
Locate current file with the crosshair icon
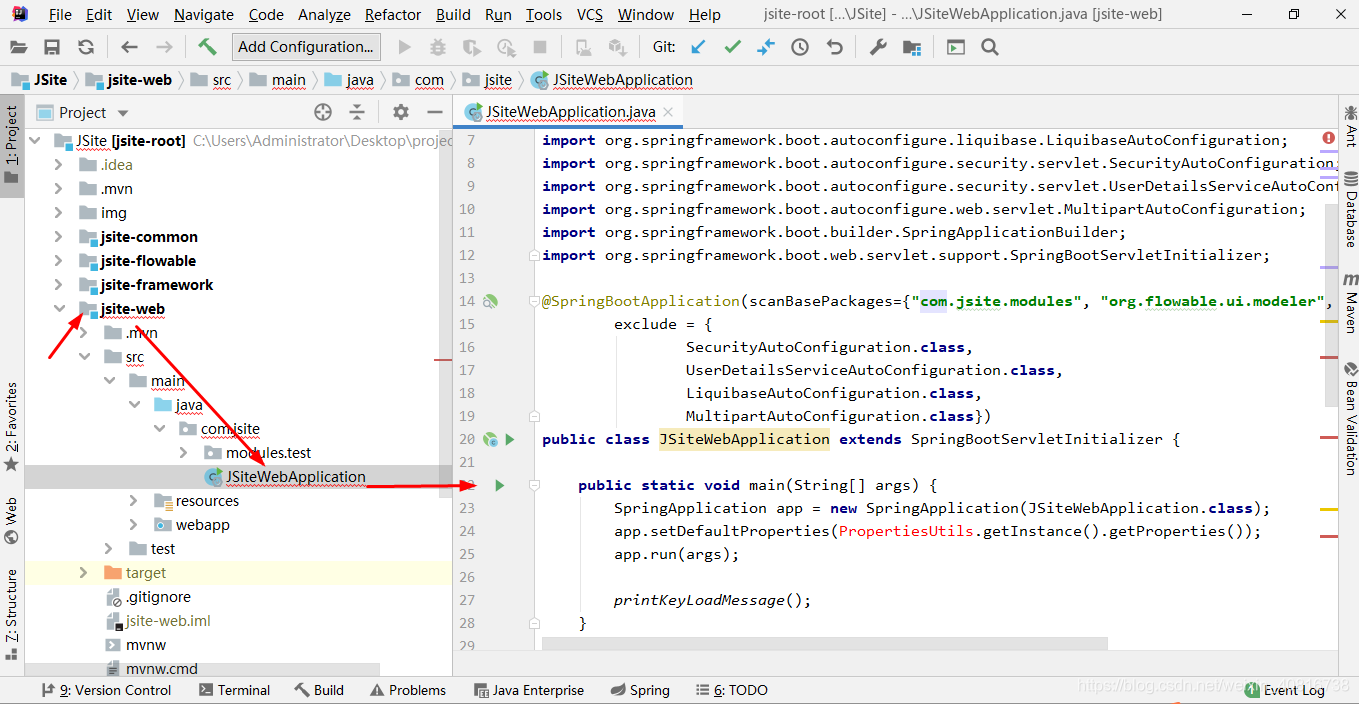pos(322,112)
